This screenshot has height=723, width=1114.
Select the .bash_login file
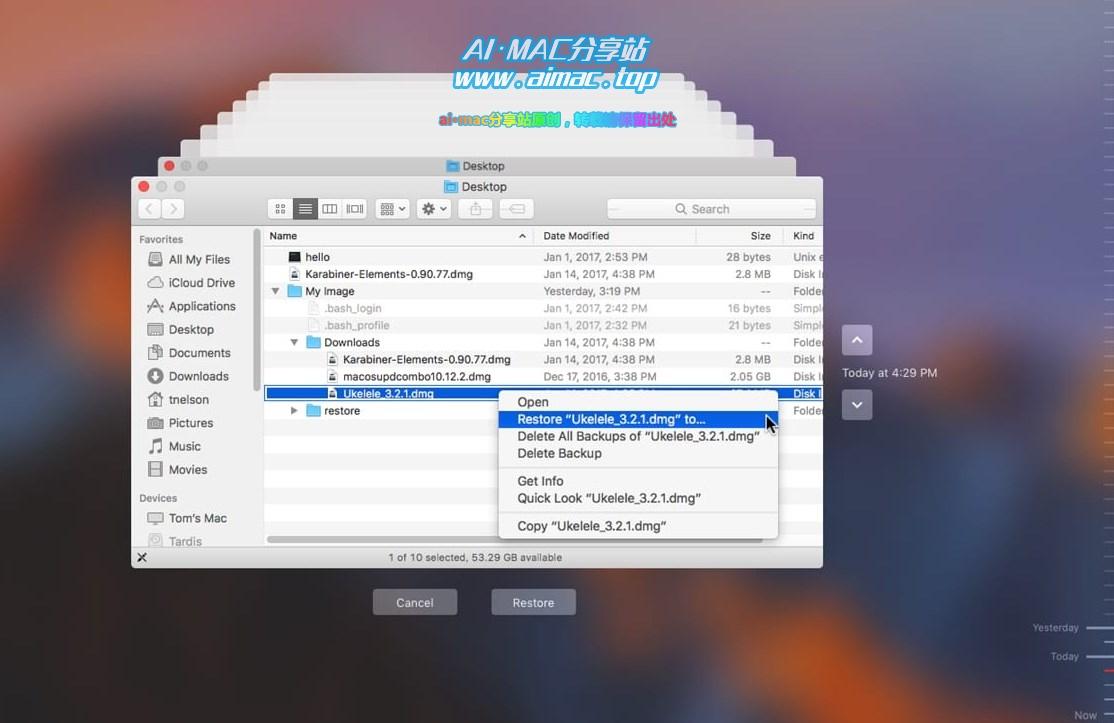pyautogui.click(x=544, y=308)
